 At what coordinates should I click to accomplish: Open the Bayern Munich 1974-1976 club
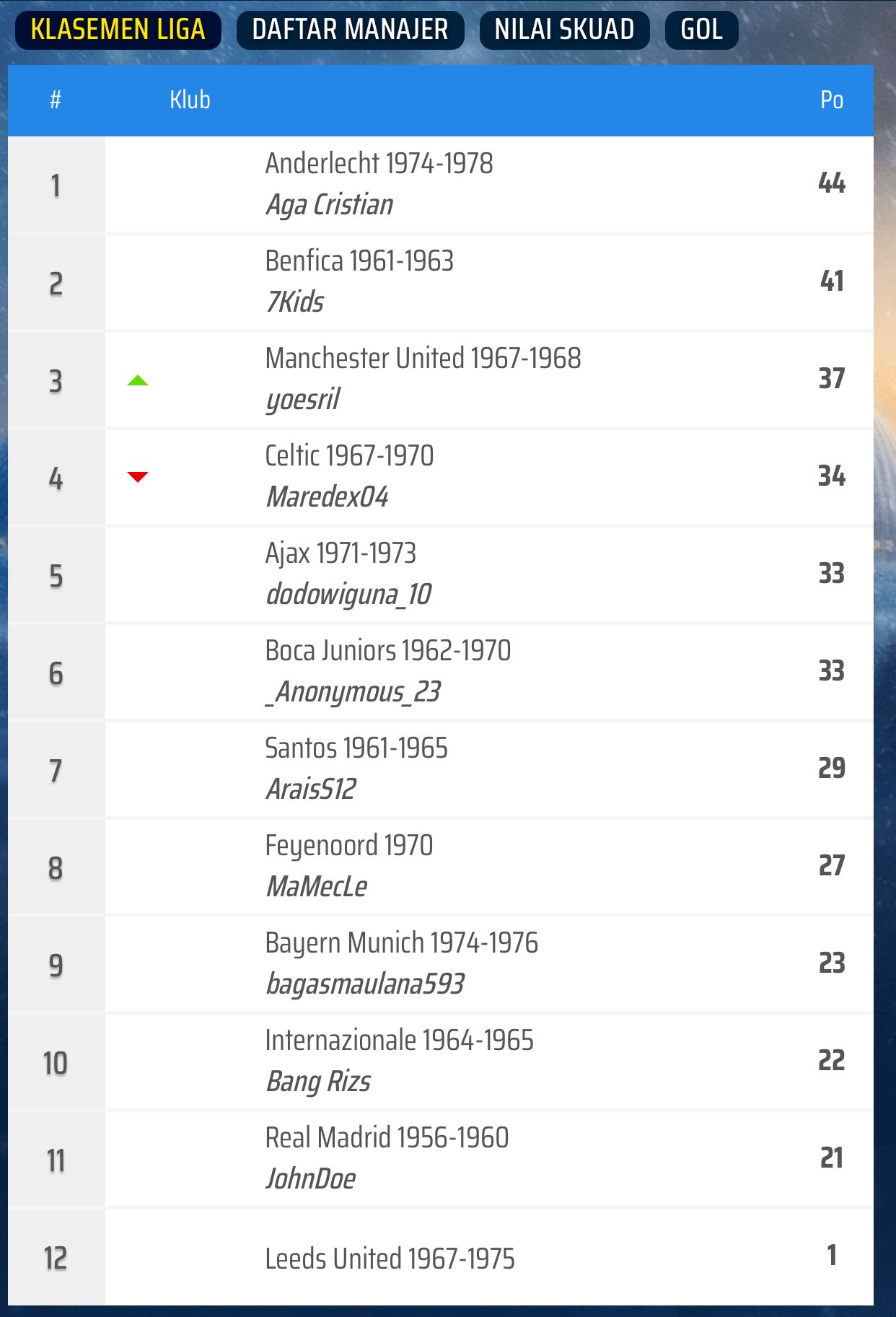click(401, 943)
